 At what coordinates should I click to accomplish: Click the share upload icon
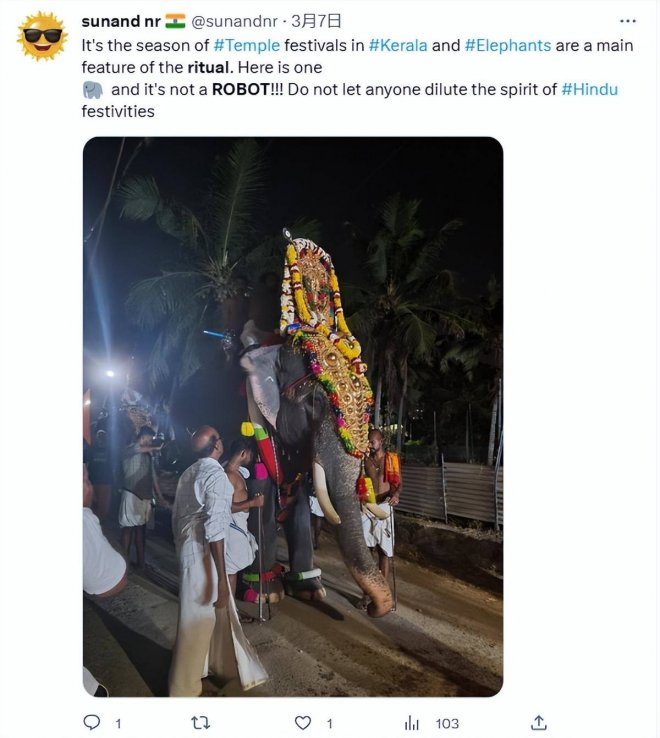point(538,722)
